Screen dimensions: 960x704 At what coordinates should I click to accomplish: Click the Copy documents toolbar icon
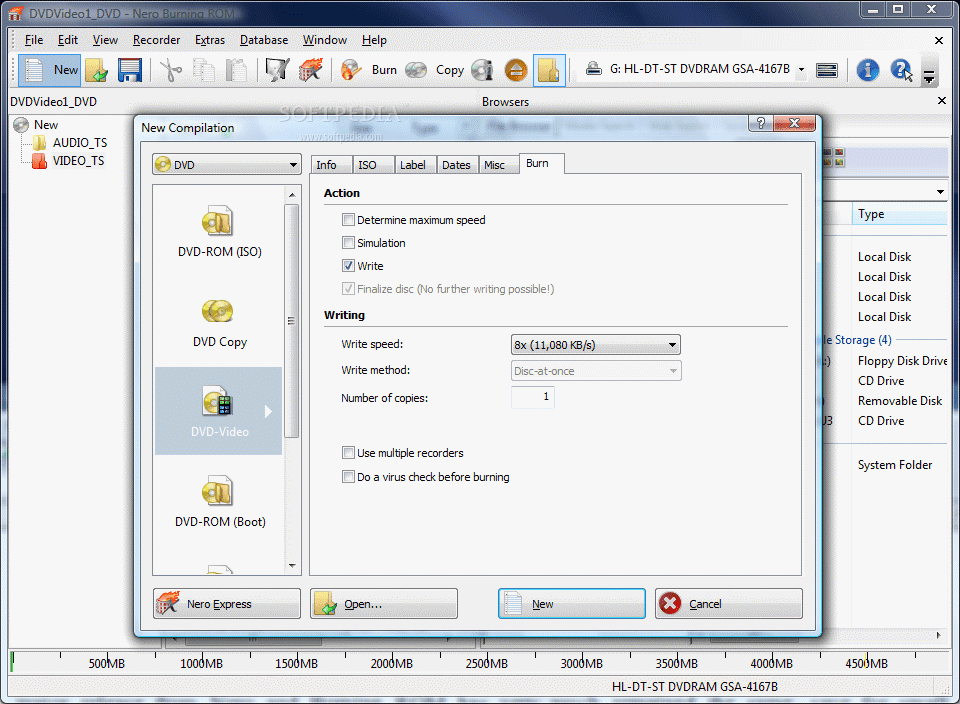point(203,70)
